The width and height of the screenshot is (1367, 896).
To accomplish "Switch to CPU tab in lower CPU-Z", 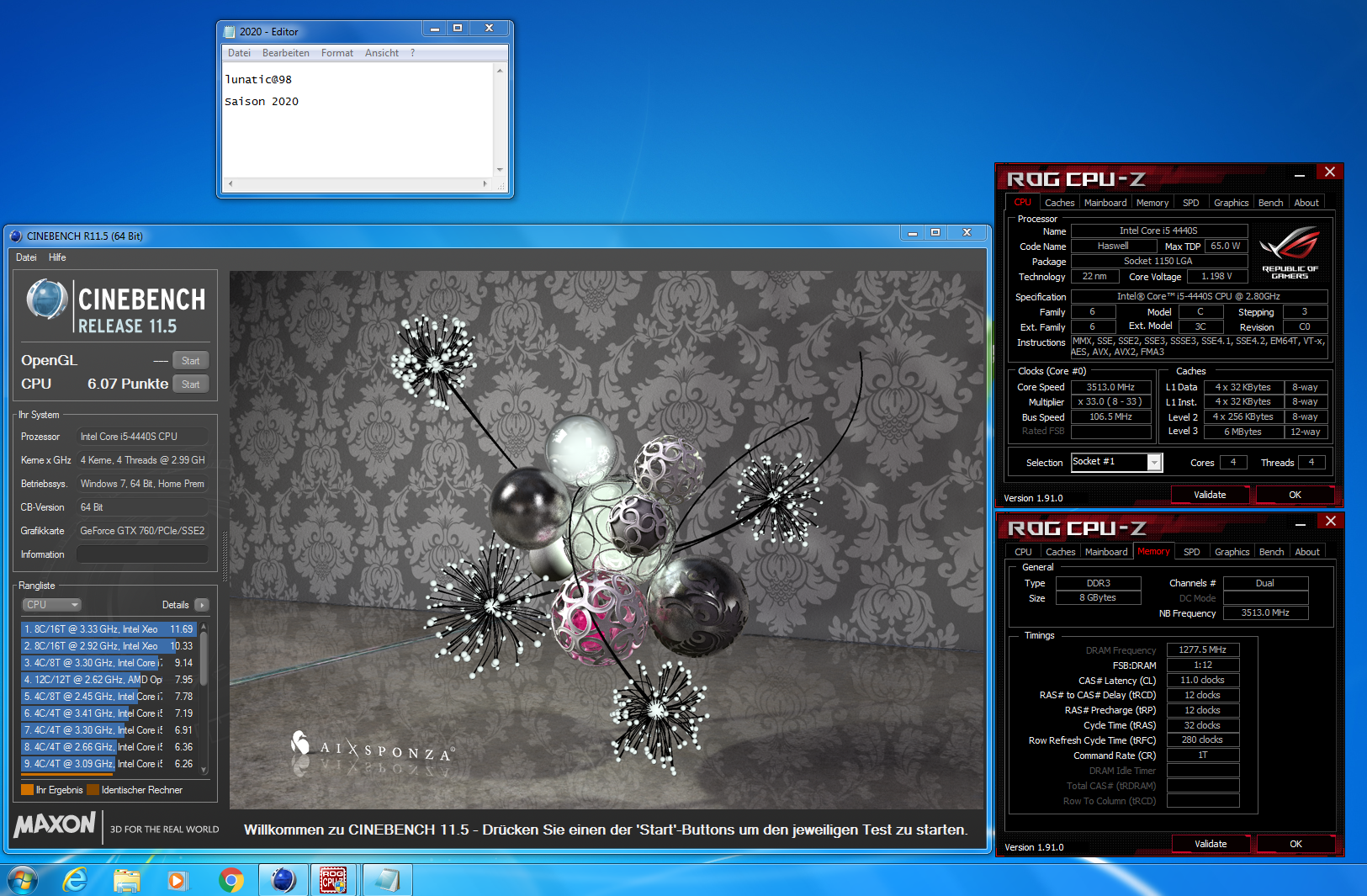I will tap(1023, 552).
